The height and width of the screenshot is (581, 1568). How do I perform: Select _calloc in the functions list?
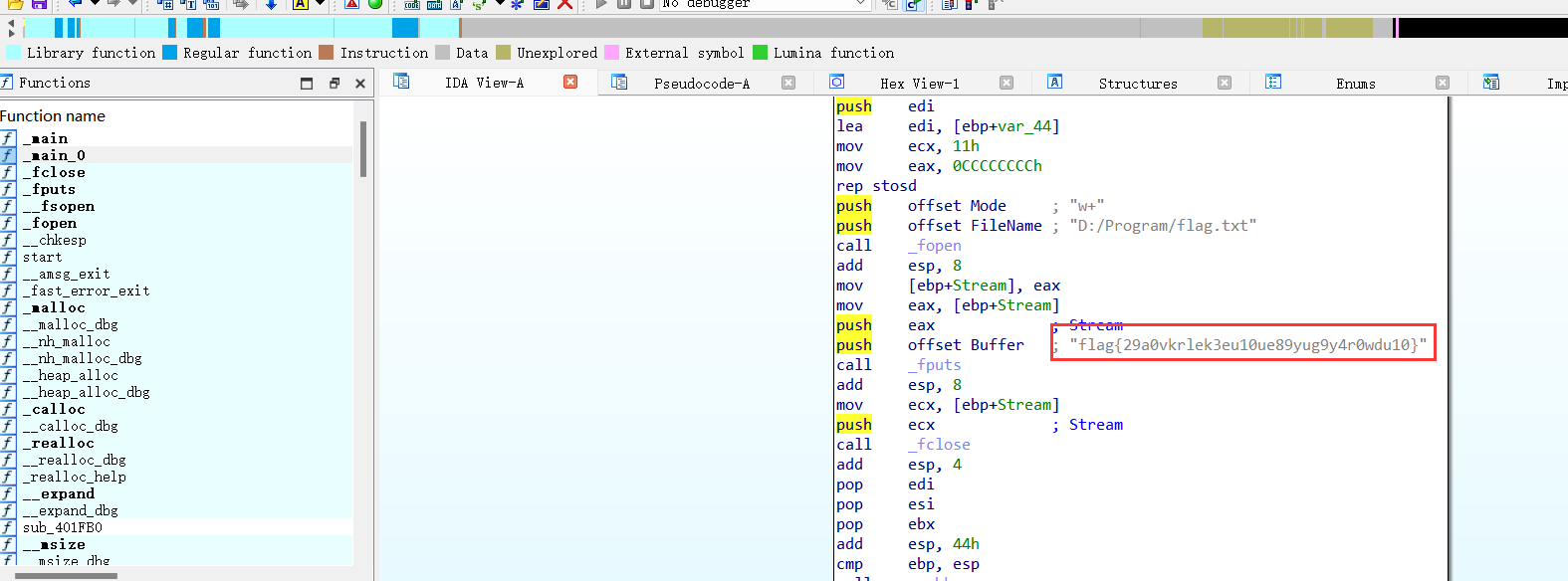[x=176, y=409]
